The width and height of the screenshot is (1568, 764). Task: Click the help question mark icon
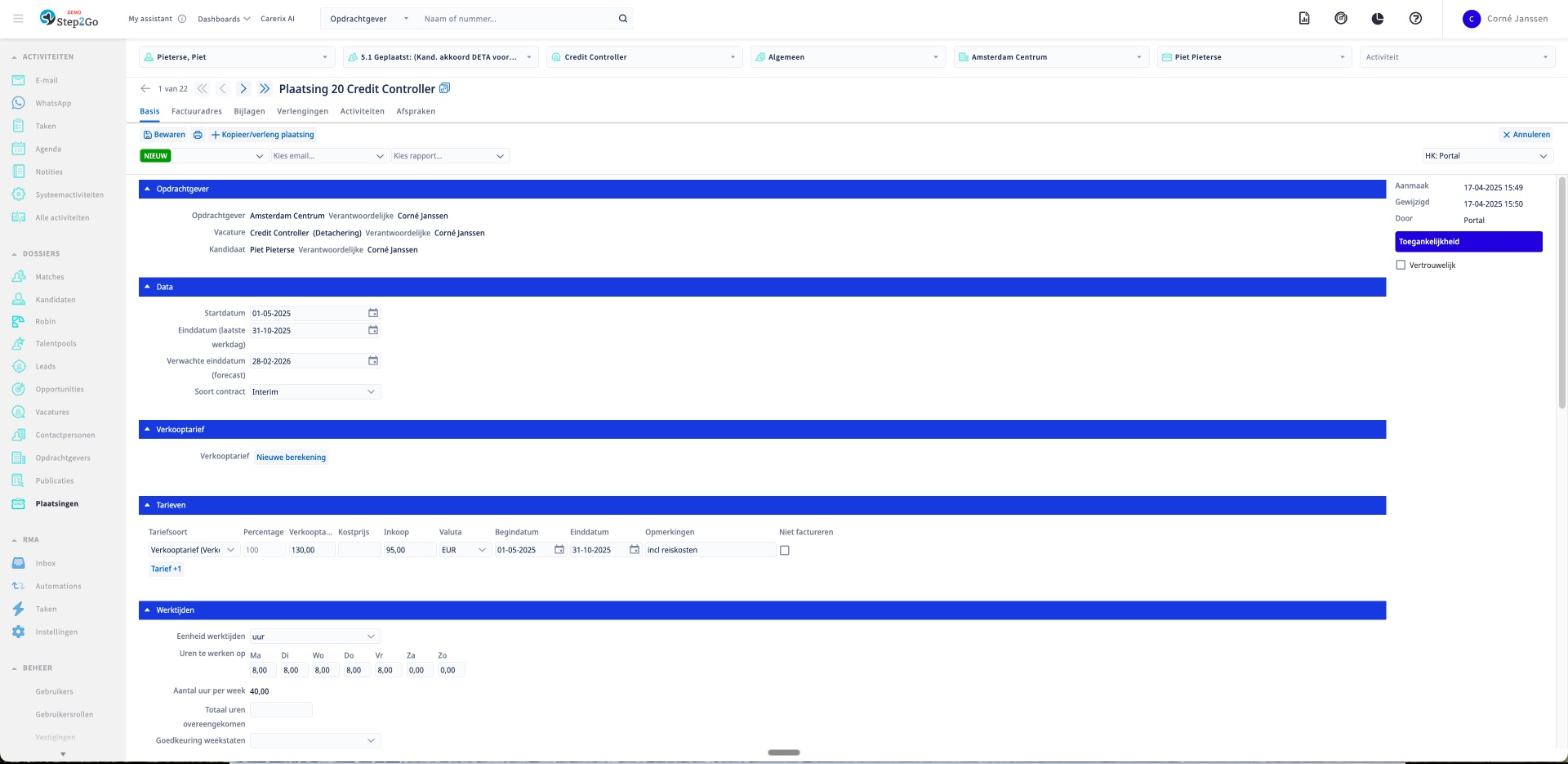[1415, 19]
